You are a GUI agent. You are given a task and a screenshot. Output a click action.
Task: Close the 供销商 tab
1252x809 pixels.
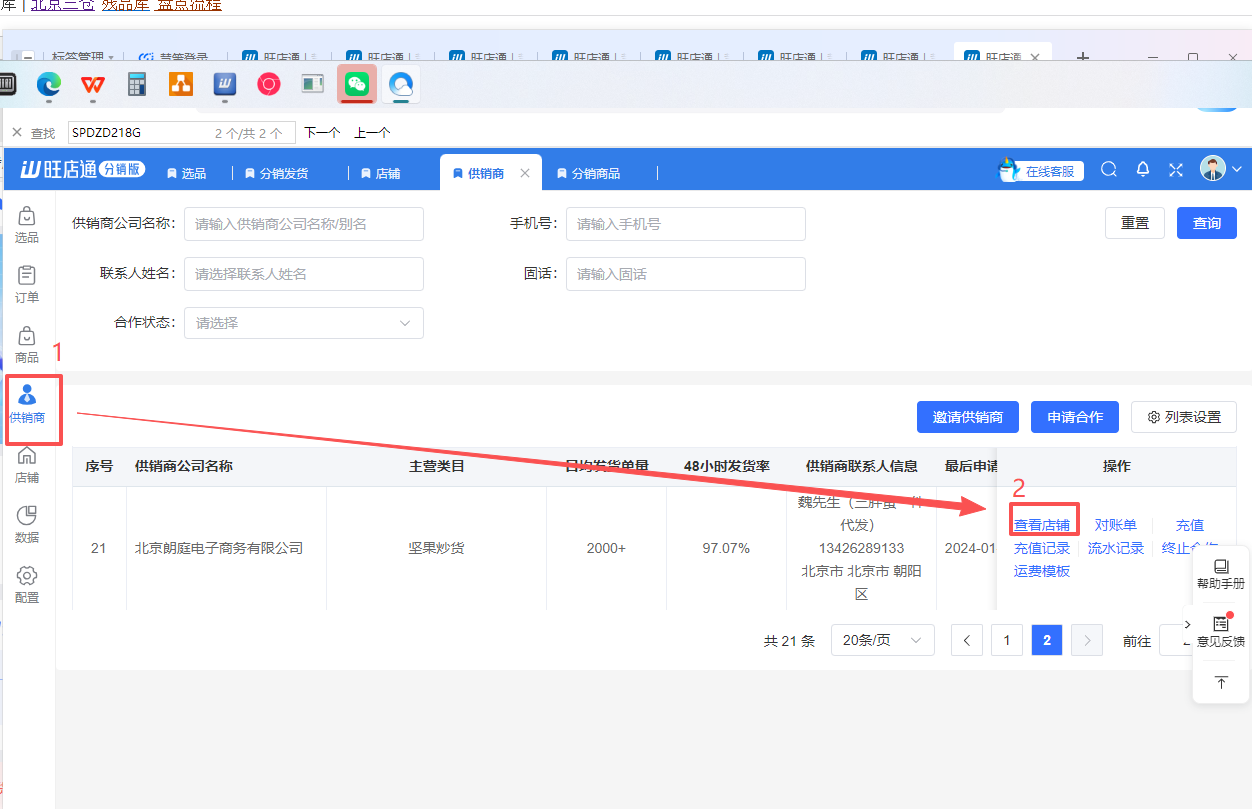(x=525, y=173)
